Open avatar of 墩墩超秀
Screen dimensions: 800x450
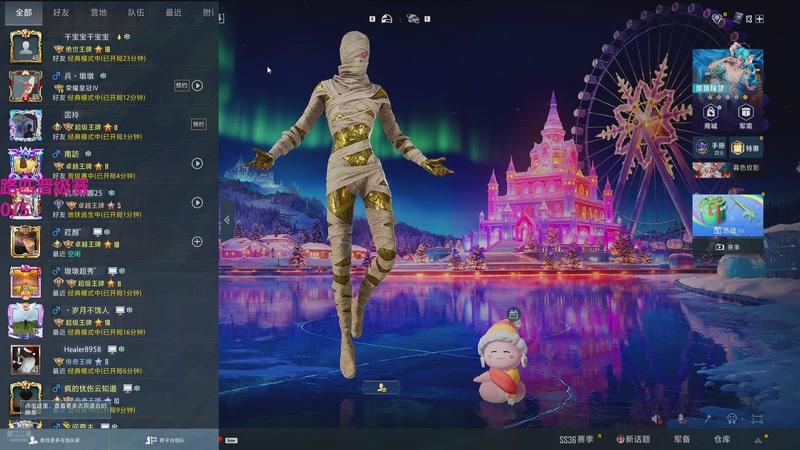[x=26, y=282]
